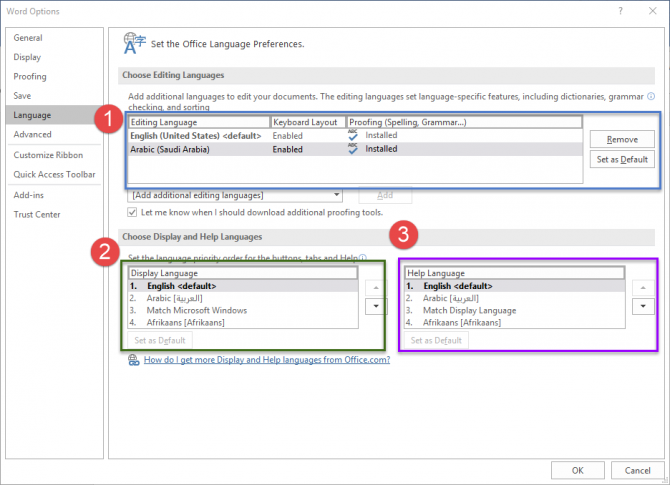
Task: Close the Word Options dialog
Action: (652, 11)
